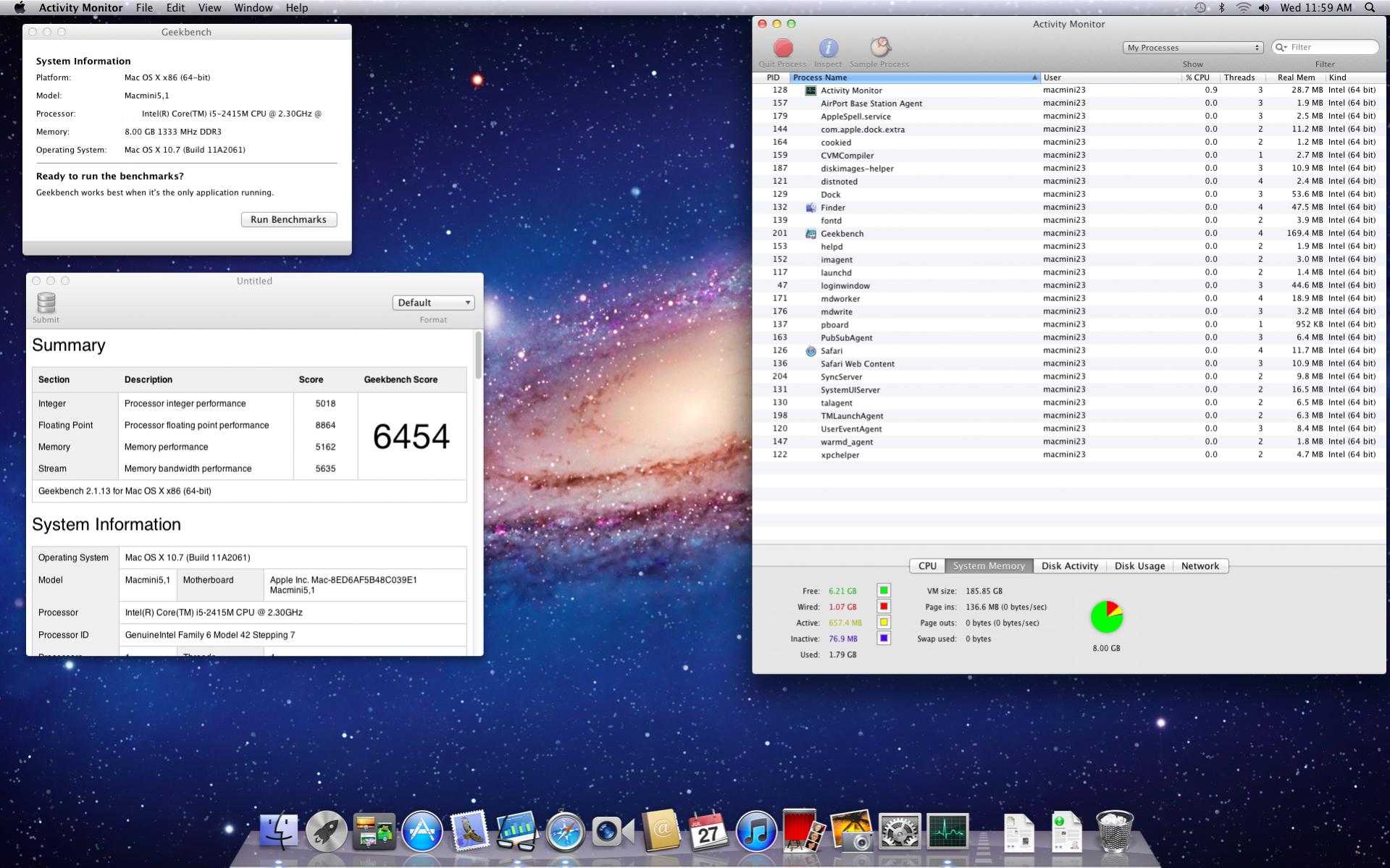Viewport: 1390px width, 868px height.
Task: Open the Window menu
Action: 253,8
